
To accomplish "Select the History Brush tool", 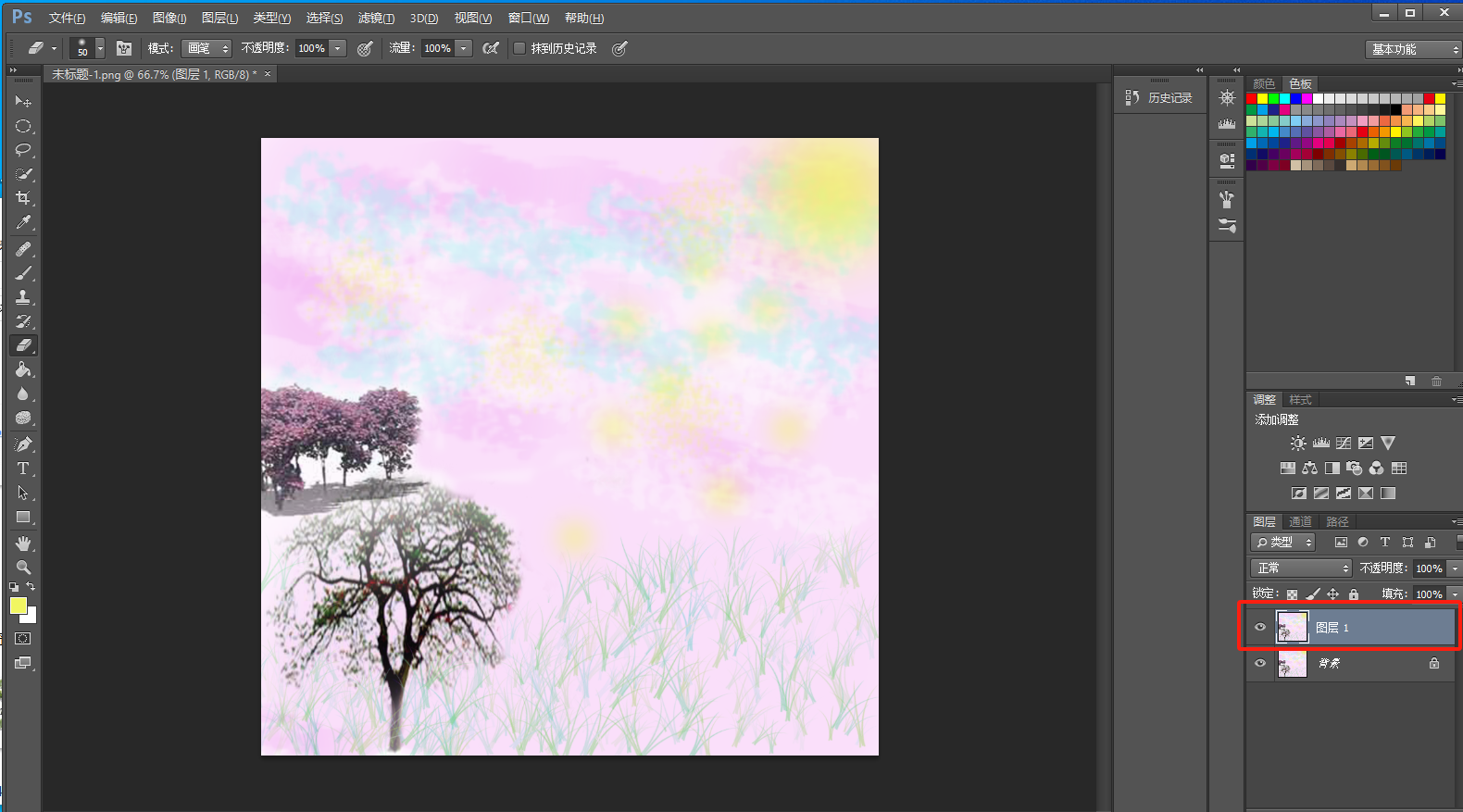I will click(x=23, y=321).
